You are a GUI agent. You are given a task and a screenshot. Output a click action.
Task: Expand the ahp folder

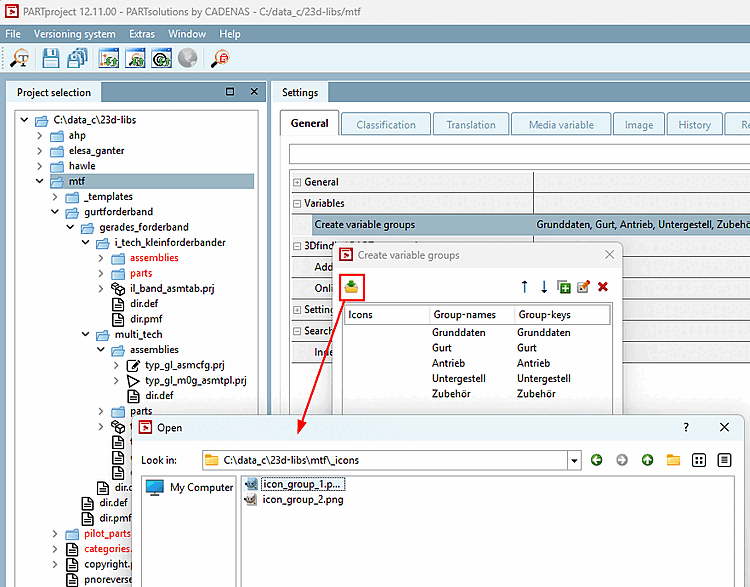(40, 136)
